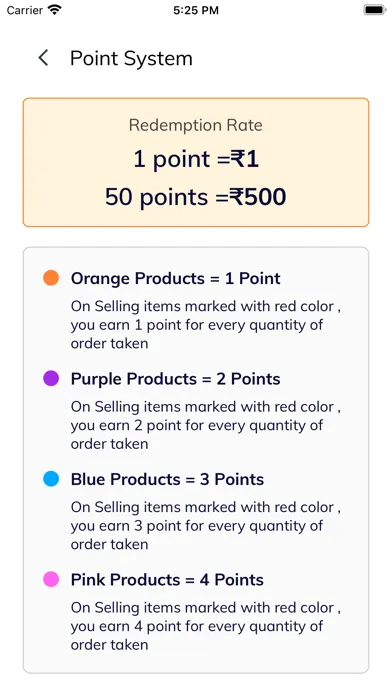The image size is (392, 696).
Task: Tap the back arrow icon
Action: point(44,58)
